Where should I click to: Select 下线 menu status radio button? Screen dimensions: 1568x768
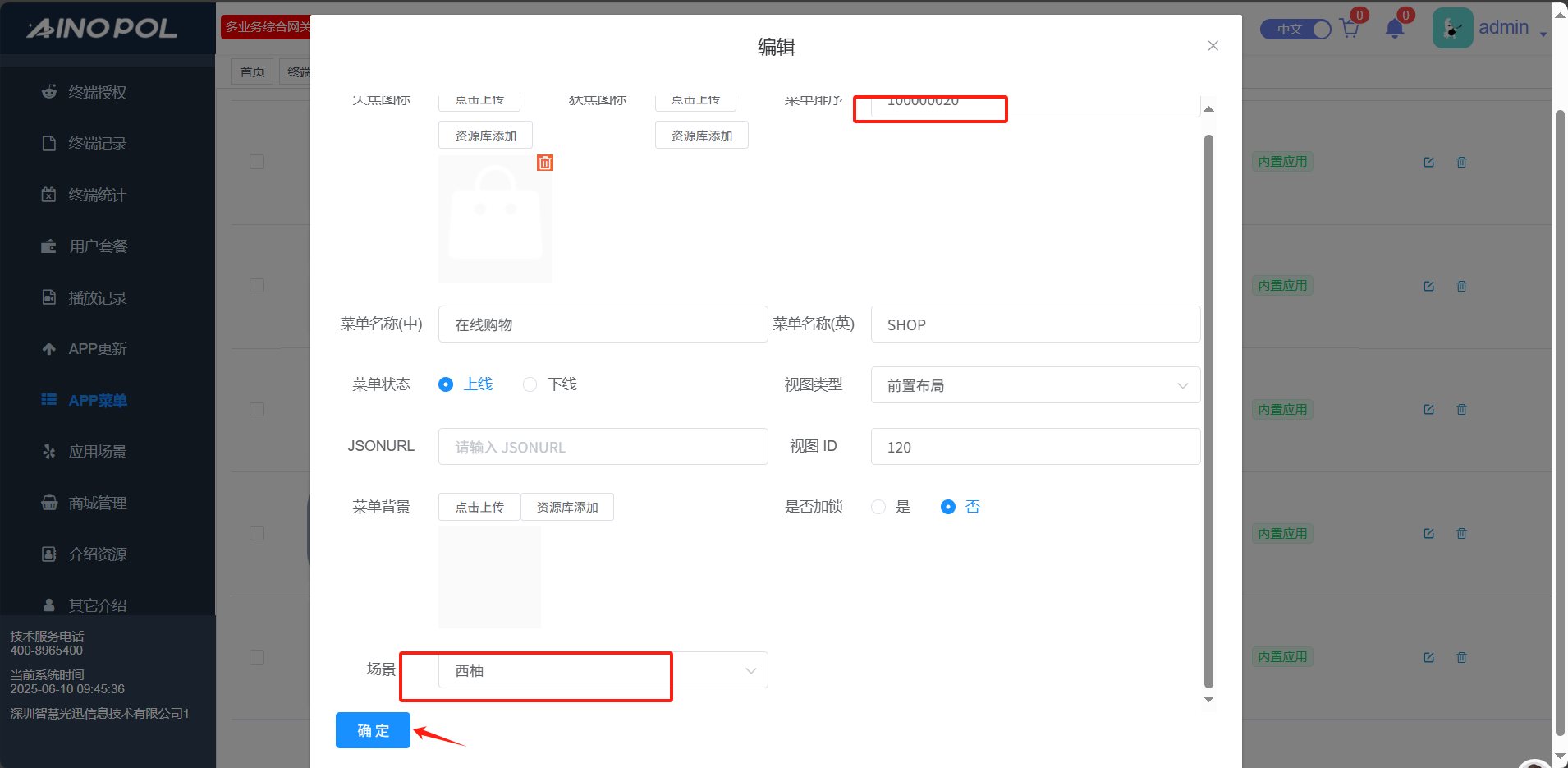[x=530, y=384]
